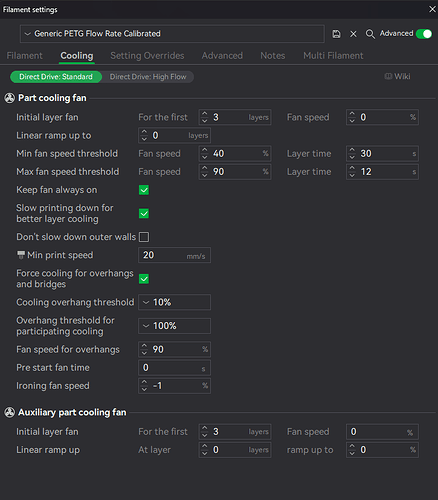
Task: Open the settings search magnifier icon
Action: click(370, 34)
